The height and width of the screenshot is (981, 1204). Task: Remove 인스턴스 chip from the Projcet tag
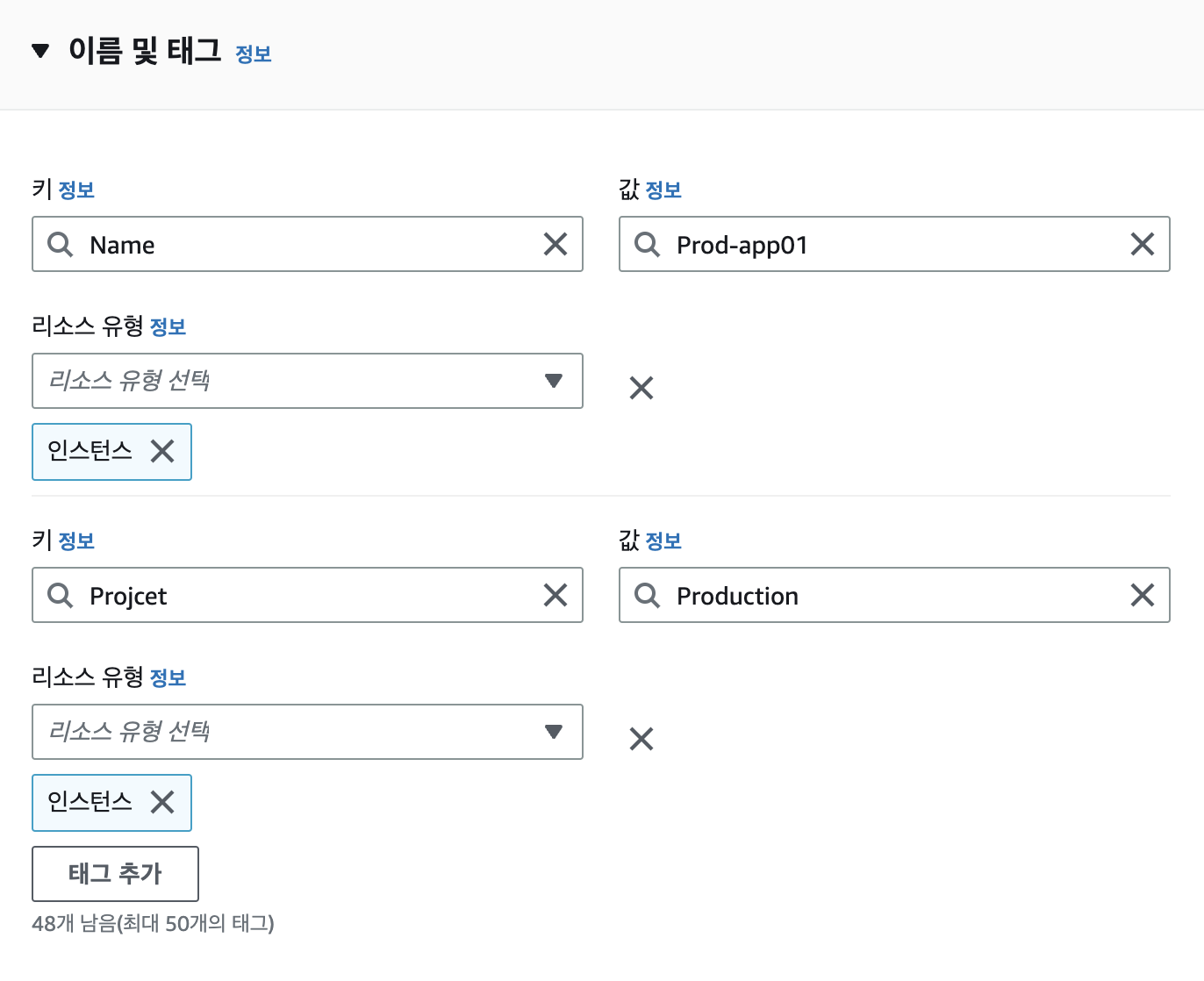(162, 802)
